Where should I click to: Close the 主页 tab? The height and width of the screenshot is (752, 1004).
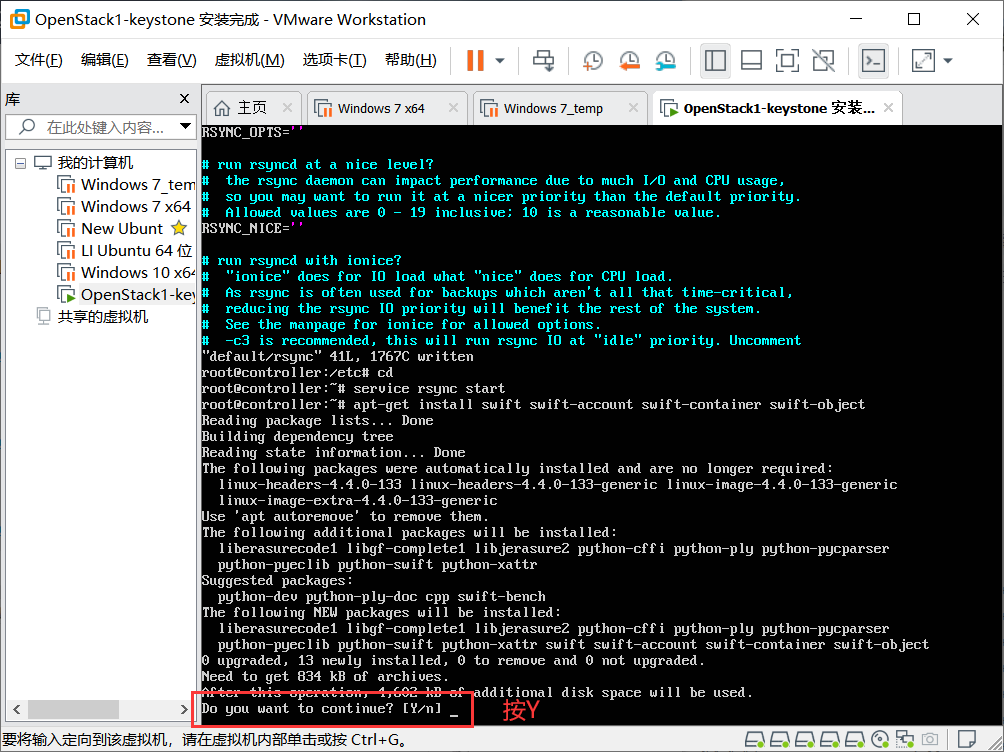point(287,108)
